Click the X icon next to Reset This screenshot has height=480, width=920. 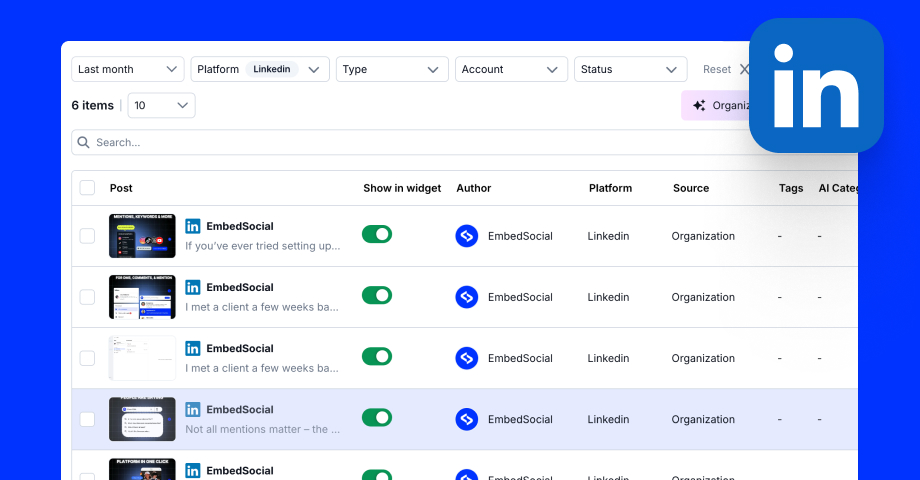point(744,69)
